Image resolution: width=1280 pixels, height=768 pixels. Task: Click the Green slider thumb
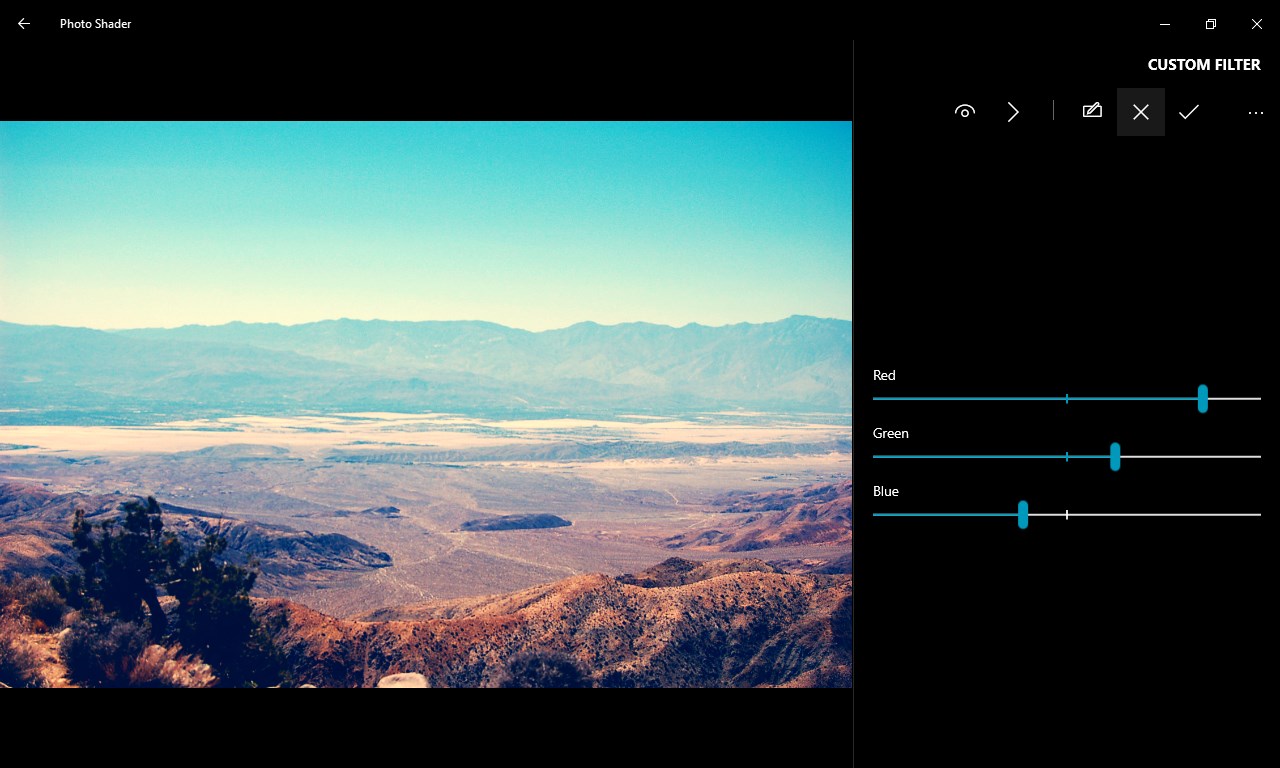tap(1115, 457)
